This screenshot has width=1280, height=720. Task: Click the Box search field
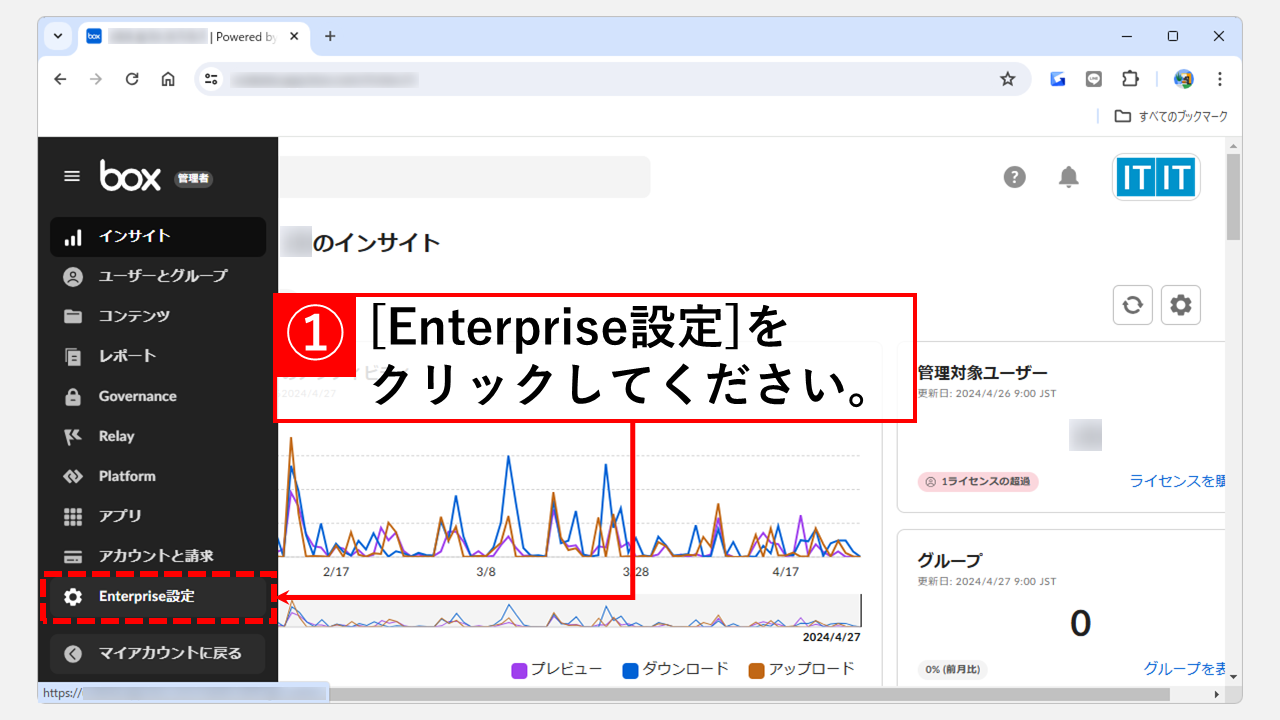pyautogui.click(x=464, y=177)
